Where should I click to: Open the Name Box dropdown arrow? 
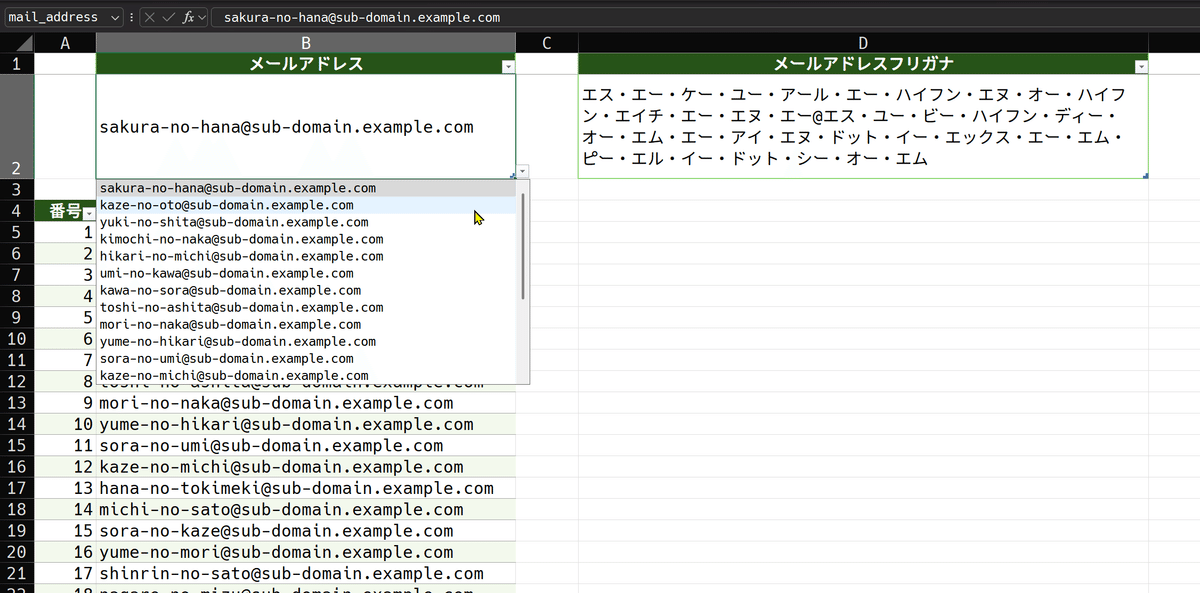(x=114, y=17)
